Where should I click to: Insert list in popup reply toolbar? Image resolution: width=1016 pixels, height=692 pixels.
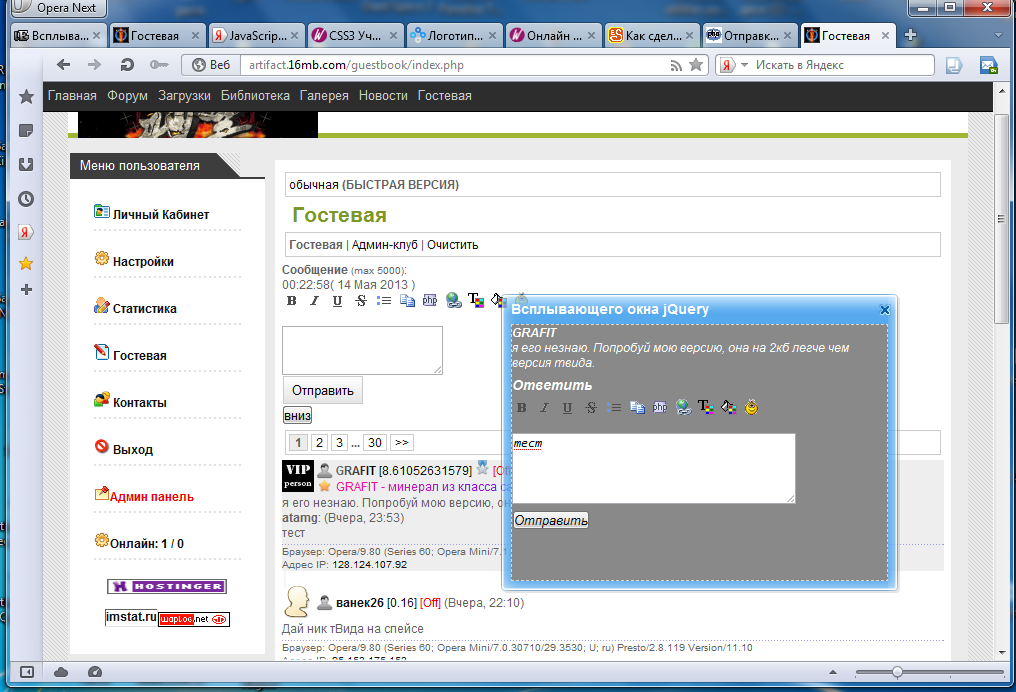tap(614, 408)
